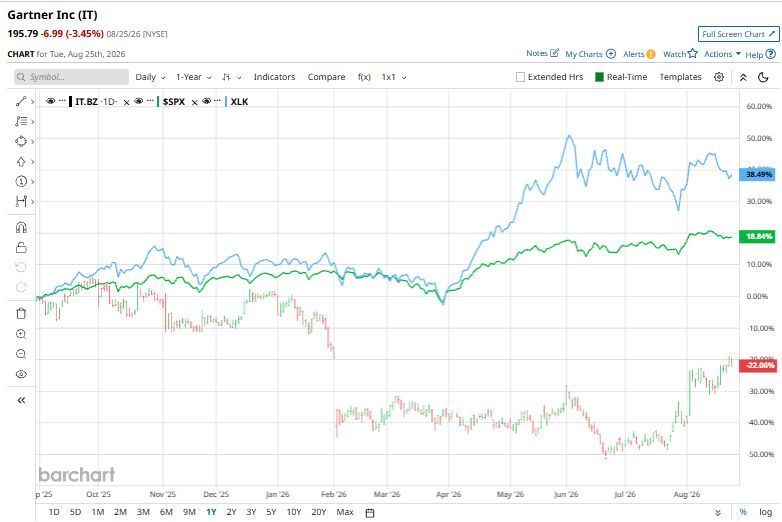This screenshot has width=782, height=522.
Task: Click the Watch star icon
Action: [x=693, y=53]
